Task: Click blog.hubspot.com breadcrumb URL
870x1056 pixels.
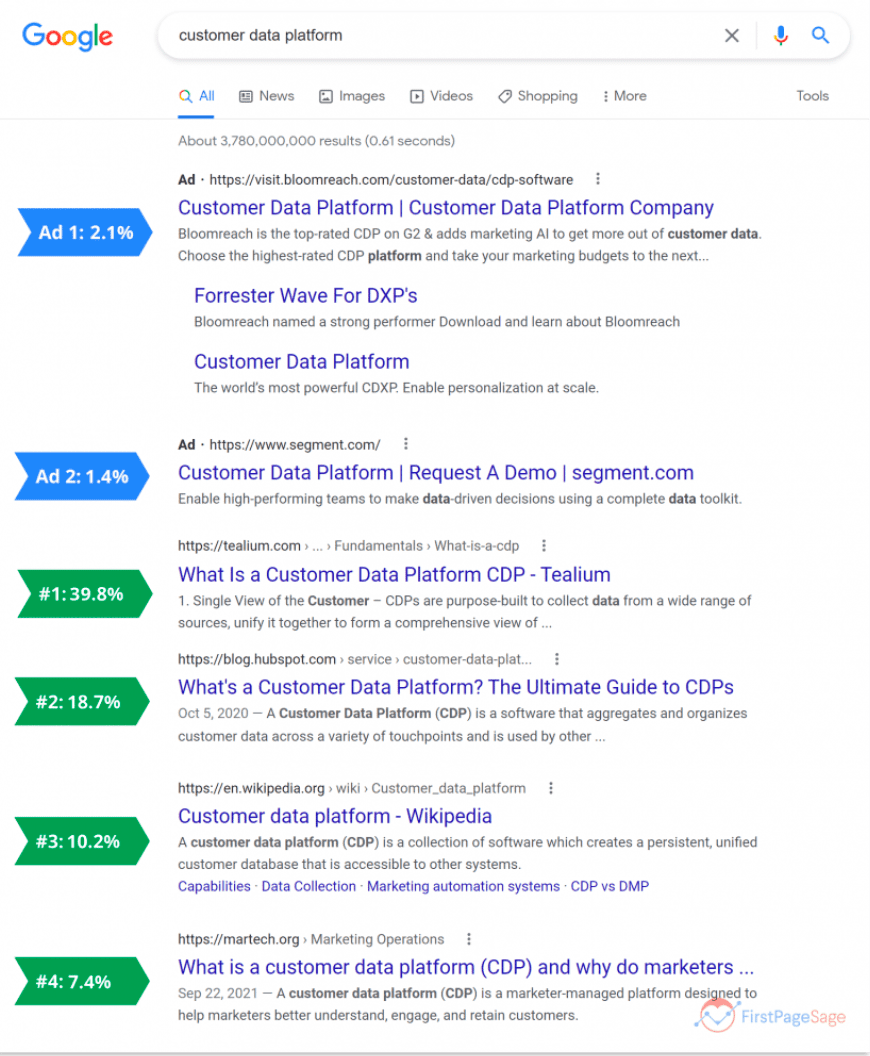Action: (355, 659)
